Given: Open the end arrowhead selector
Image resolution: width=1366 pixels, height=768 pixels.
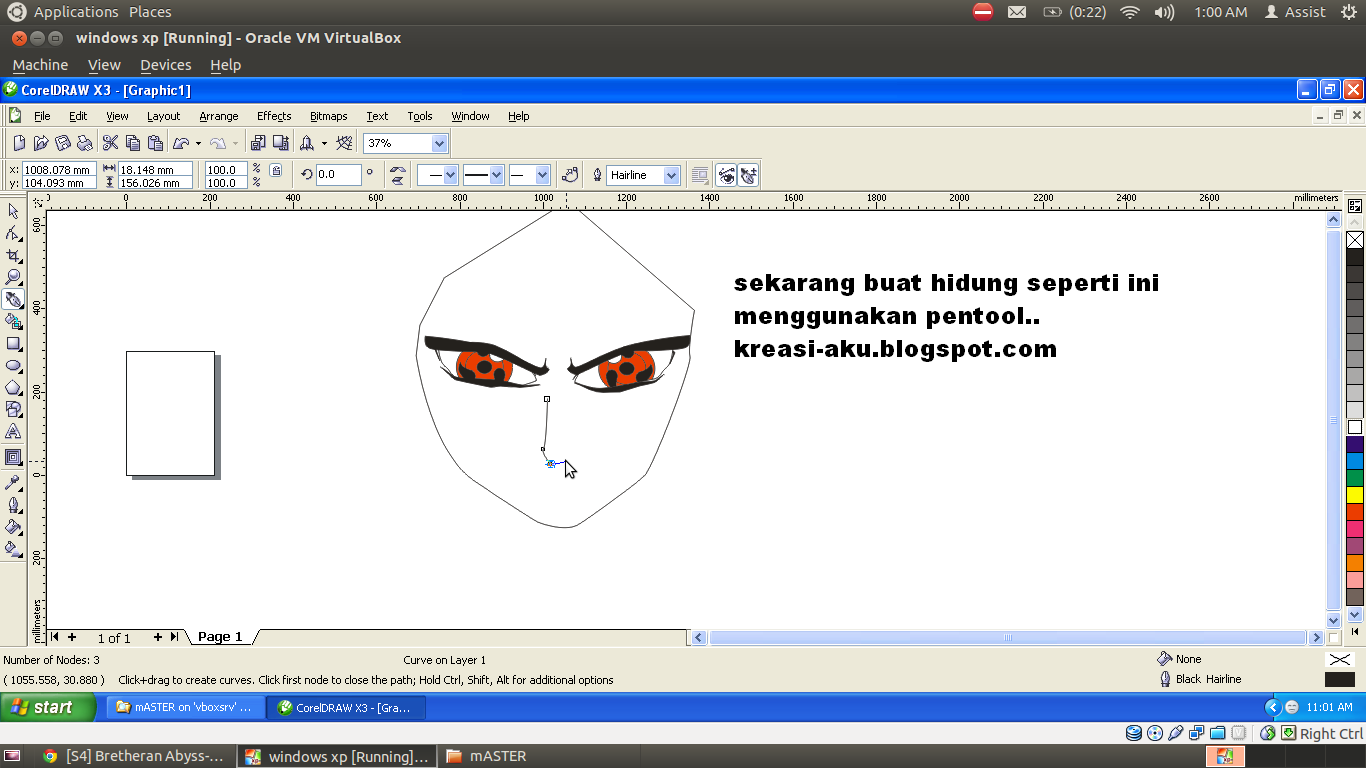Looking at the screenshot, I should (530, 175).
